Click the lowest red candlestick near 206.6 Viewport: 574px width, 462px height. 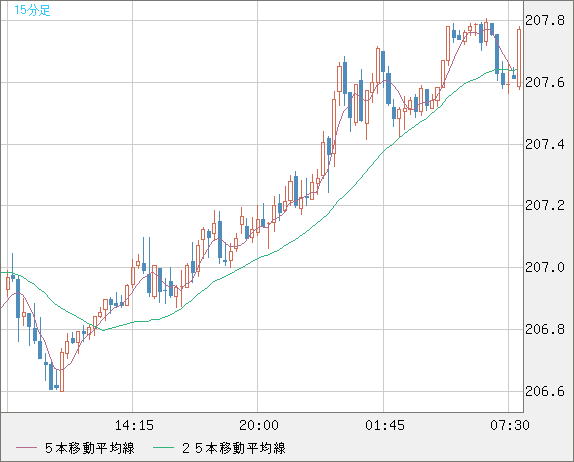tap(62, 370)
